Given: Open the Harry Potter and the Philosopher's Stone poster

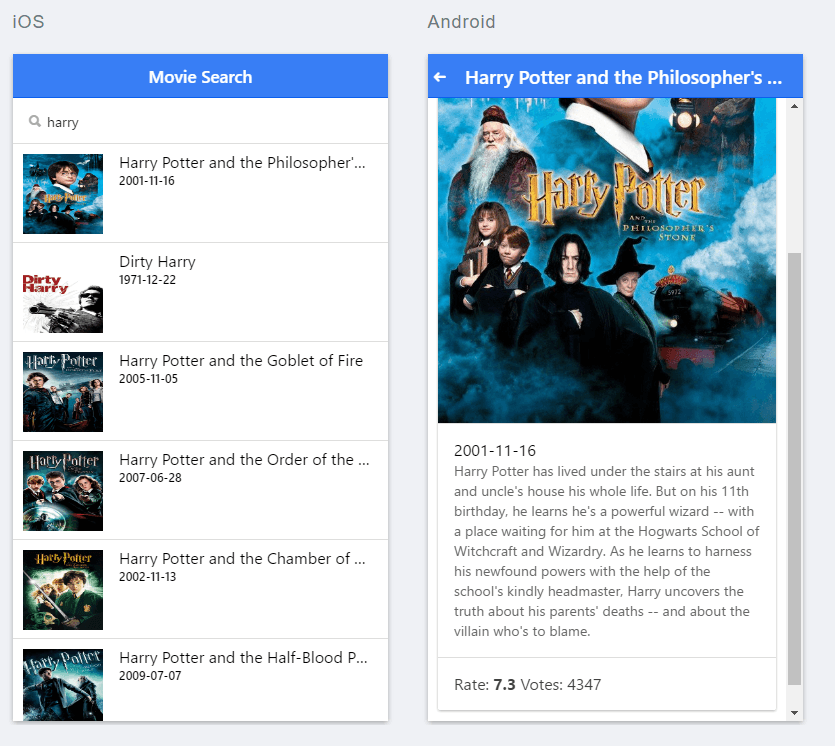Looking at the screenshot, I should (x=62, y=192).
